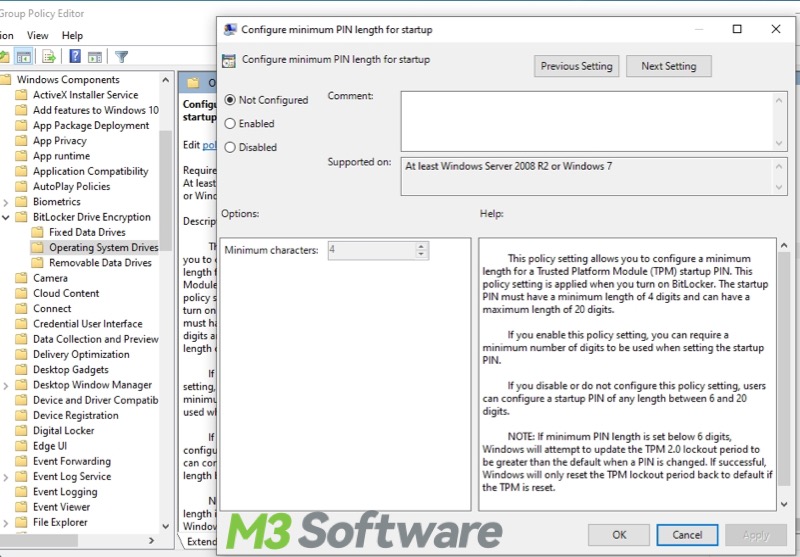Expand the Event Log Service node
This screenshot has width=800, height=557.
click(x=6, y=477)
